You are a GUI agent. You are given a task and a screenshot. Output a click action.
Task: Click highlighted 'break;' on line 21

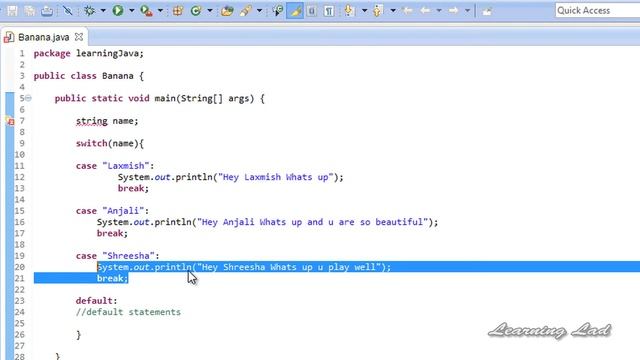[112, 278]
